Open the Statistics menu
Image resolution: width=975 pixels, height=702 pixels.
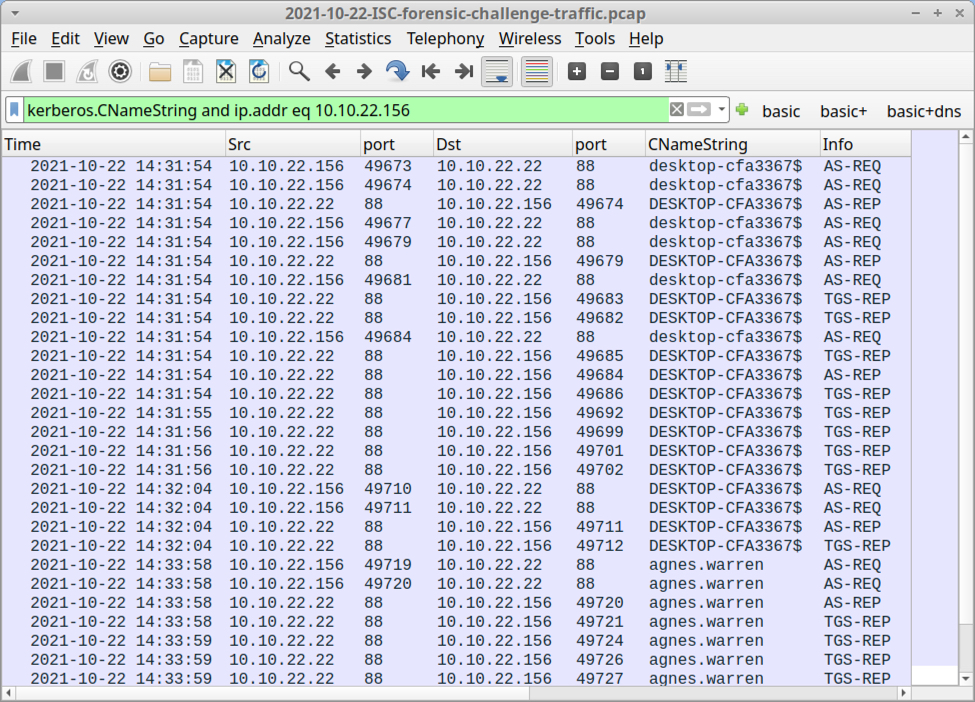click(357, 38)
